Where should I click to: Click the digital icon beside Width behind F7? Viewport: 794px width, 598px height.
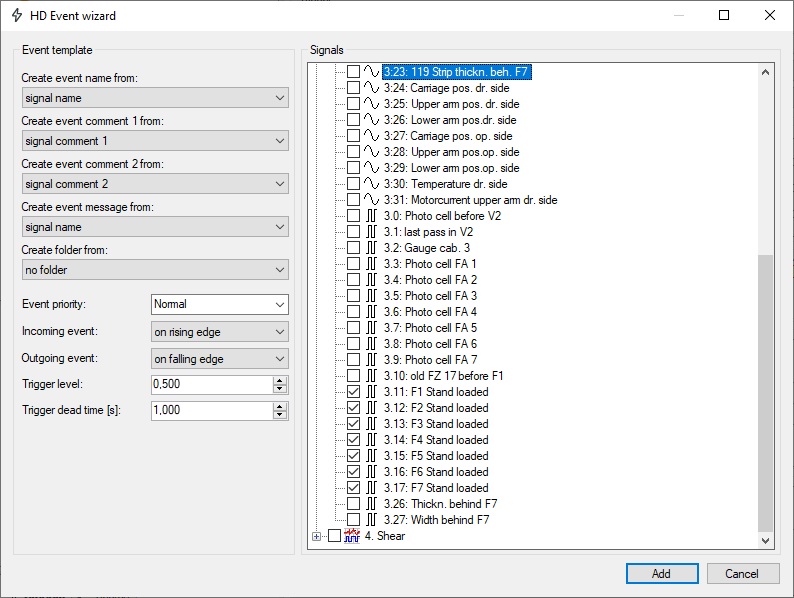coord(370,520)
